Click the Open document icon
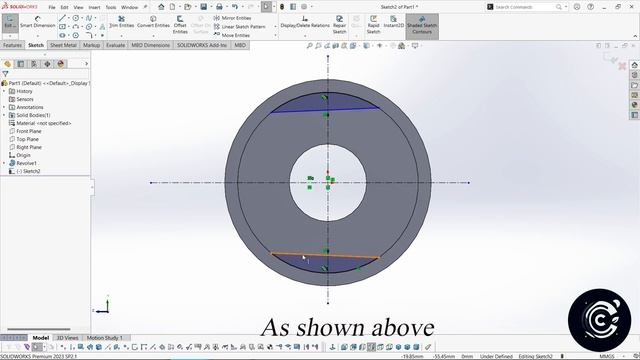This screenshot has height=360, width=640. pyautogui.click(x=187, y=7)
